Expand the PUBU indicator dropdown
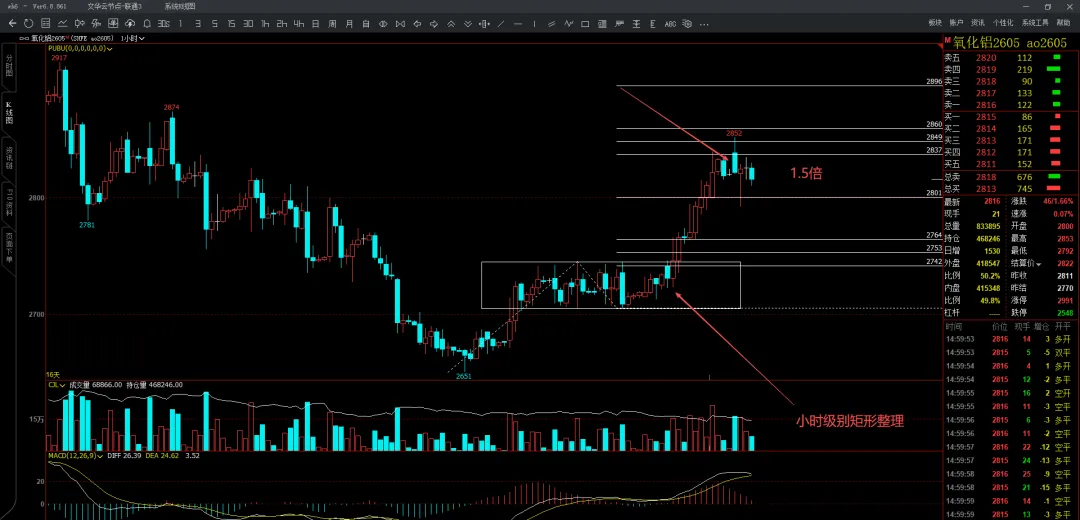 [x=109, y=49]
